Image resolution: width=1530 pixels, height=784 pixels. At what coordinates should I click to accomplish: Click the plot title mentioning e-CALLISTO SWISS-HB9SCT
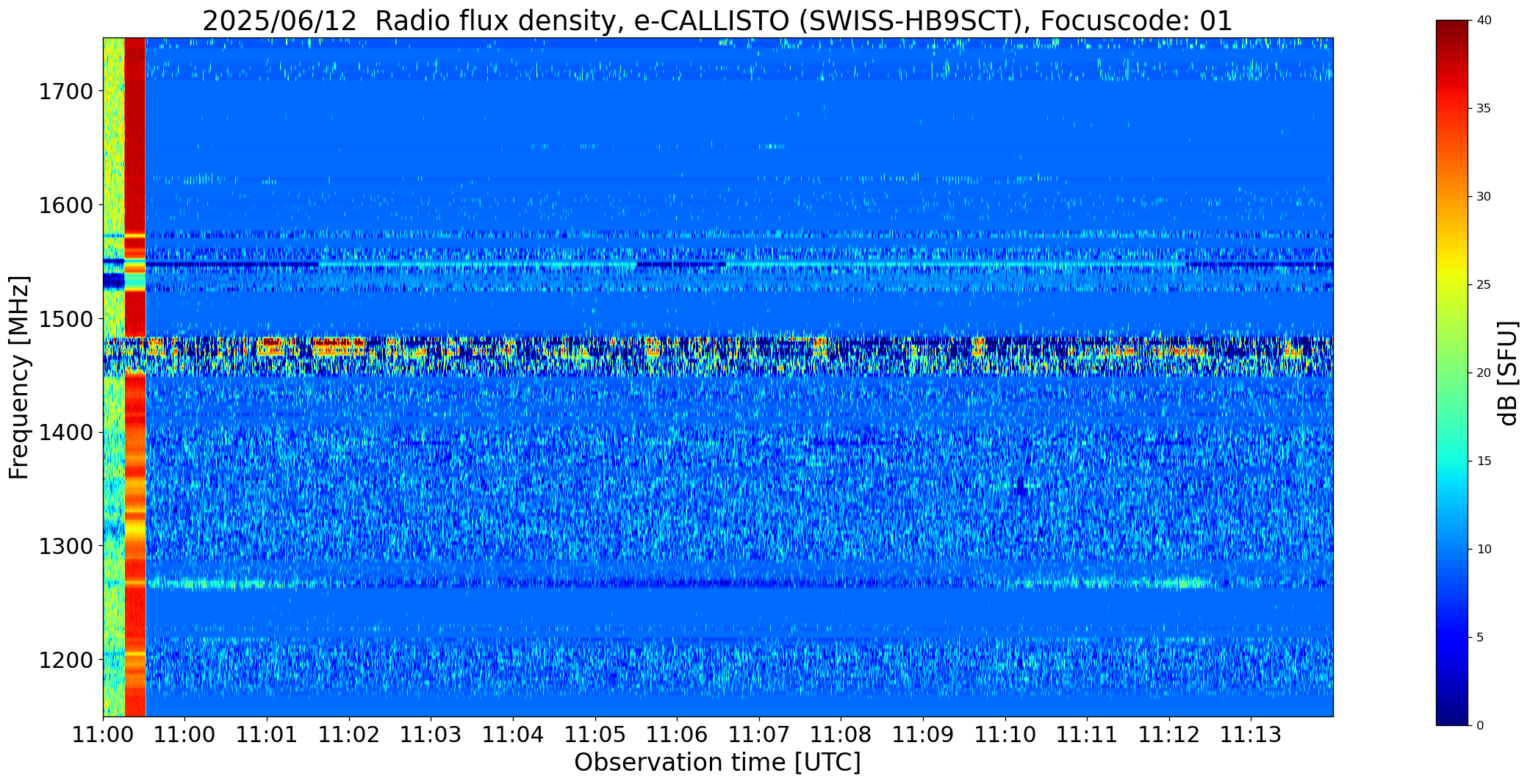tap(717, 21)
